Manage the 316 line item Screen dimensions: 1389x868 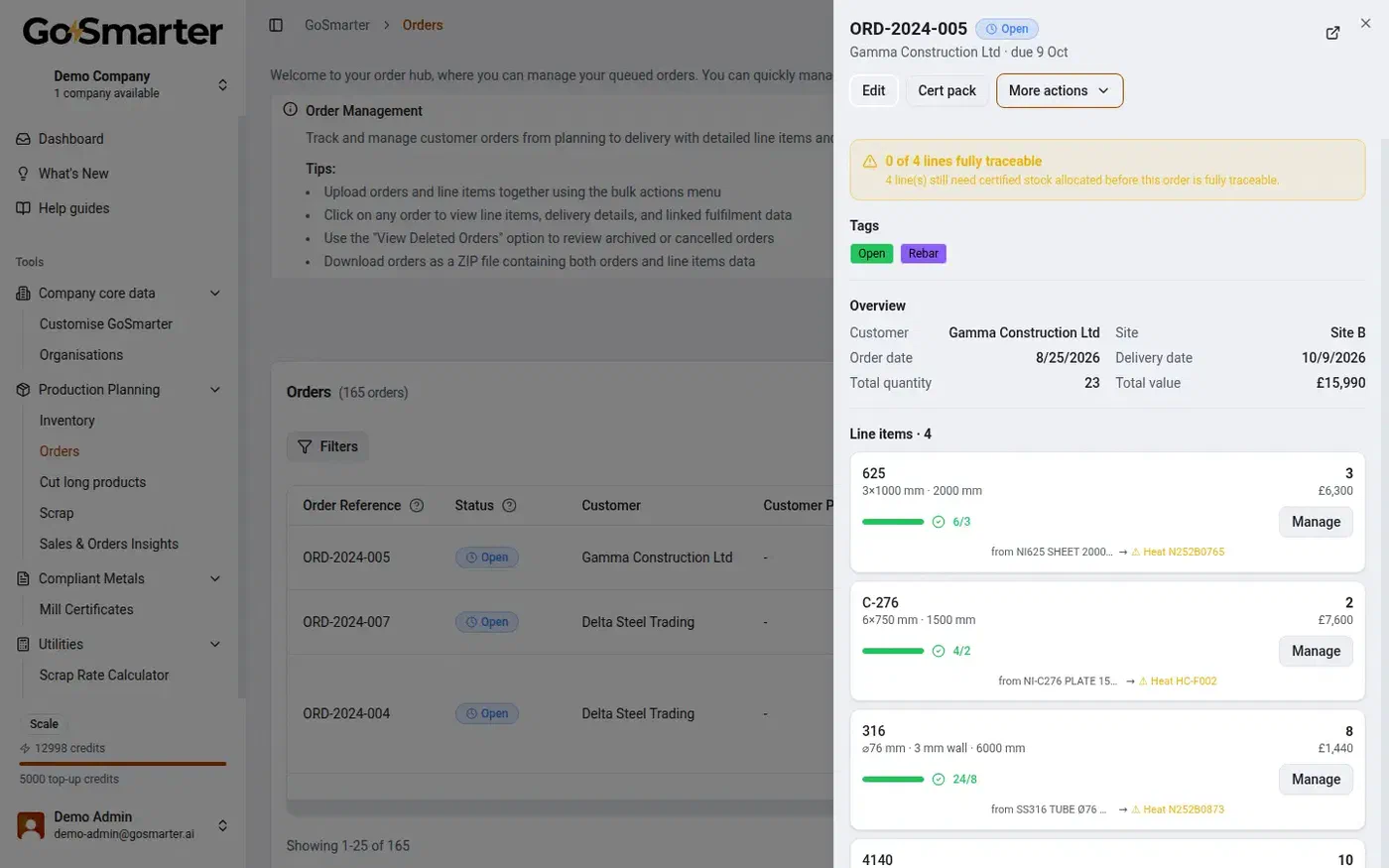point(1316,779)
